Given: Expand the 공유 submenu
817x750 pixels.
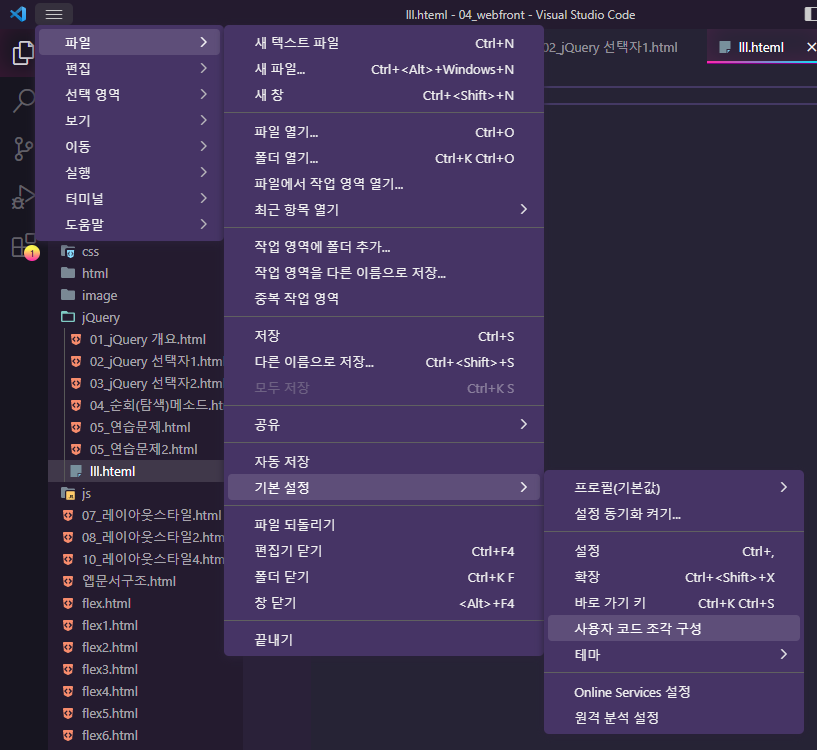Looking at the screenshot, I should (384, 425).
